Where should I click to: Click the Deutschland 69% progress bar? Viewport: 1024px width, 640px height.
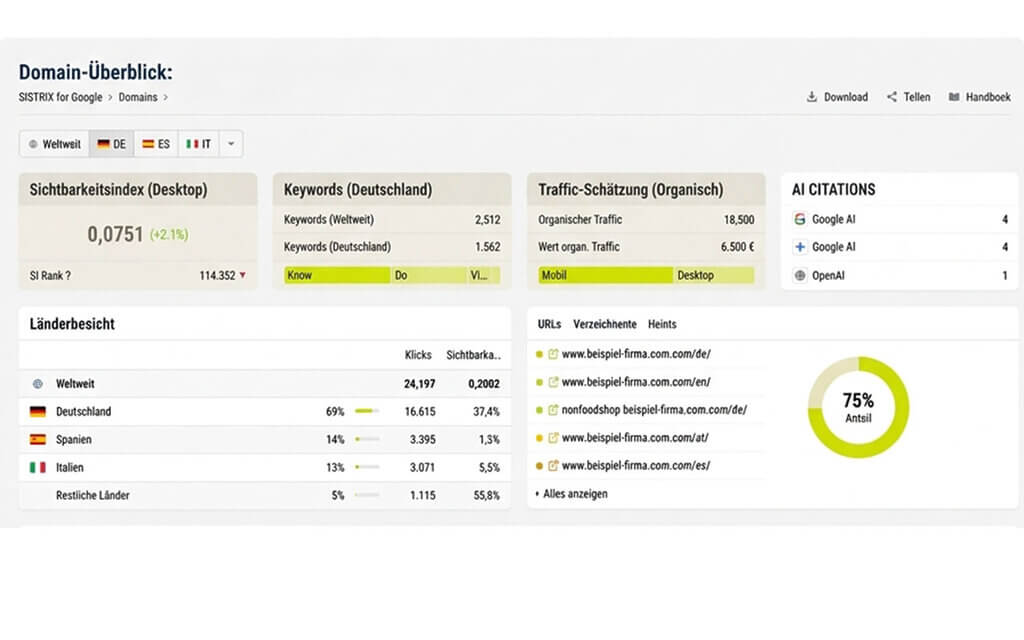tap(367, 411)
